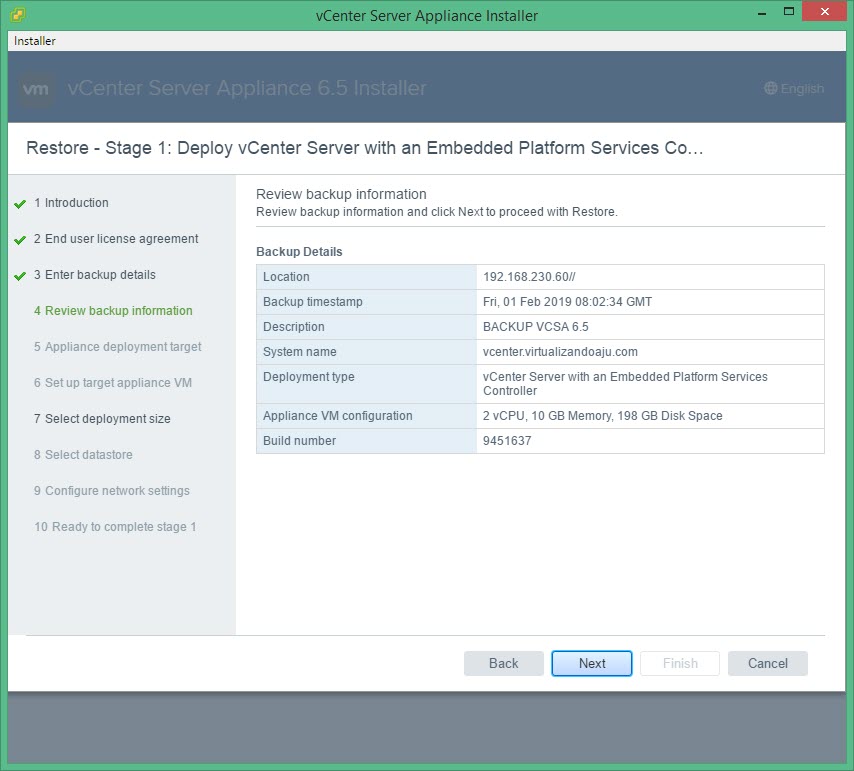Maximize the installer window

[789, 12]
